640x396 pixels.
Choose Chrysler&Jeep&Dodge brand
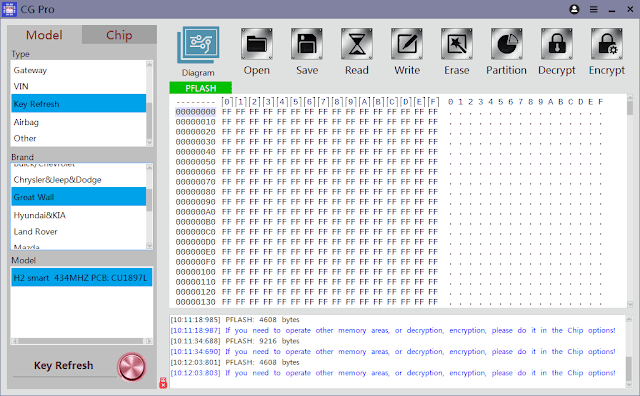[78, 180]
